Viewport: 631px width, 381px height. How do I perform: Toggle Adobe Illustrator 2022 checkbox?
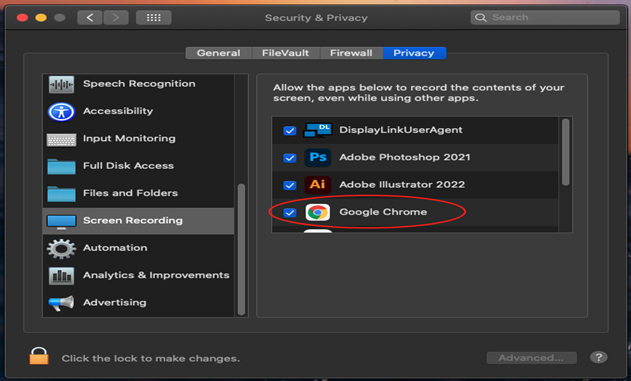click(x=290, y=185)
